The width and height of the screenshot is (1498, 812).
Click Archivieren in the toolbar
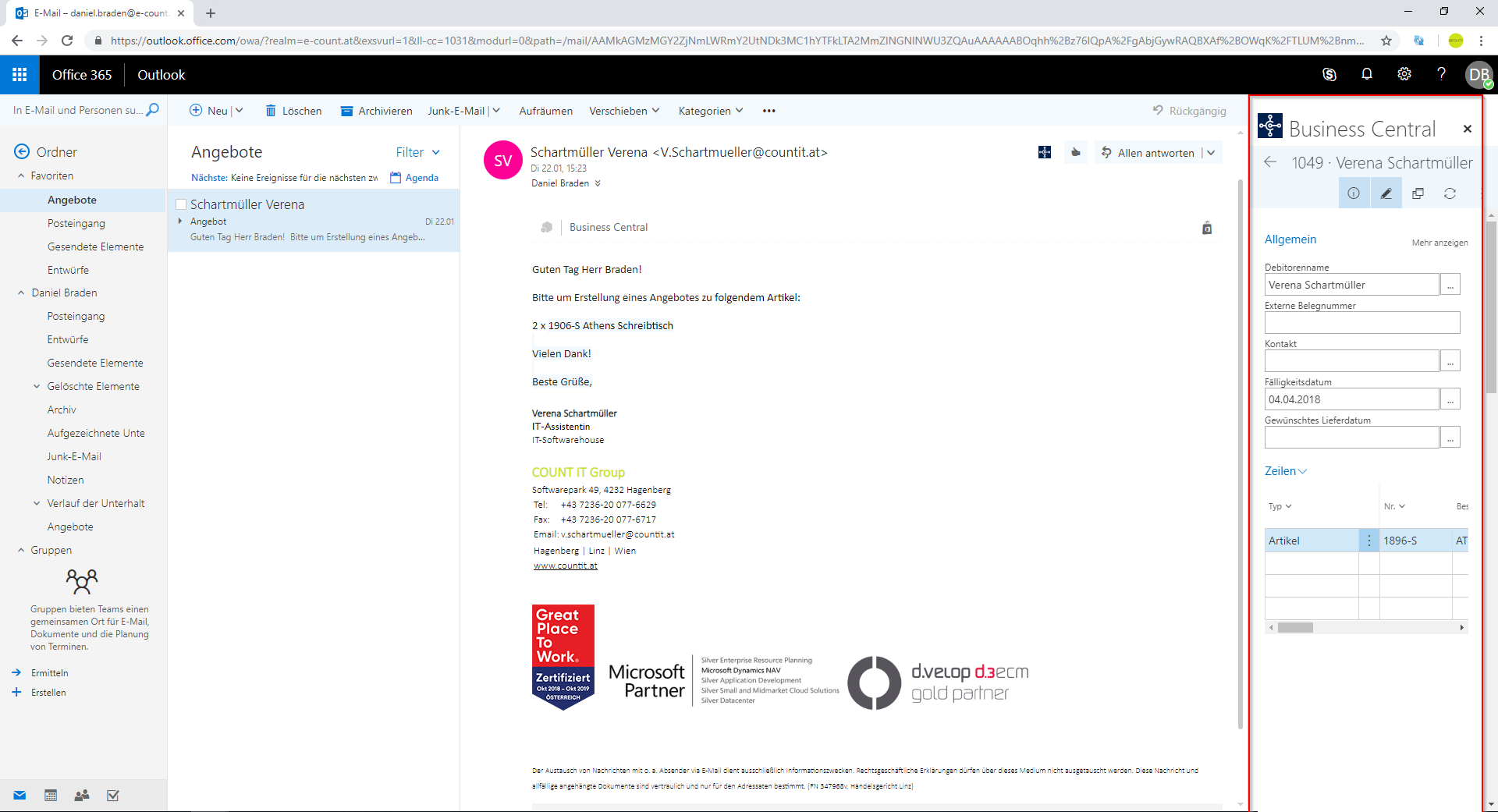pyautogui.click(x=376, y=111)
